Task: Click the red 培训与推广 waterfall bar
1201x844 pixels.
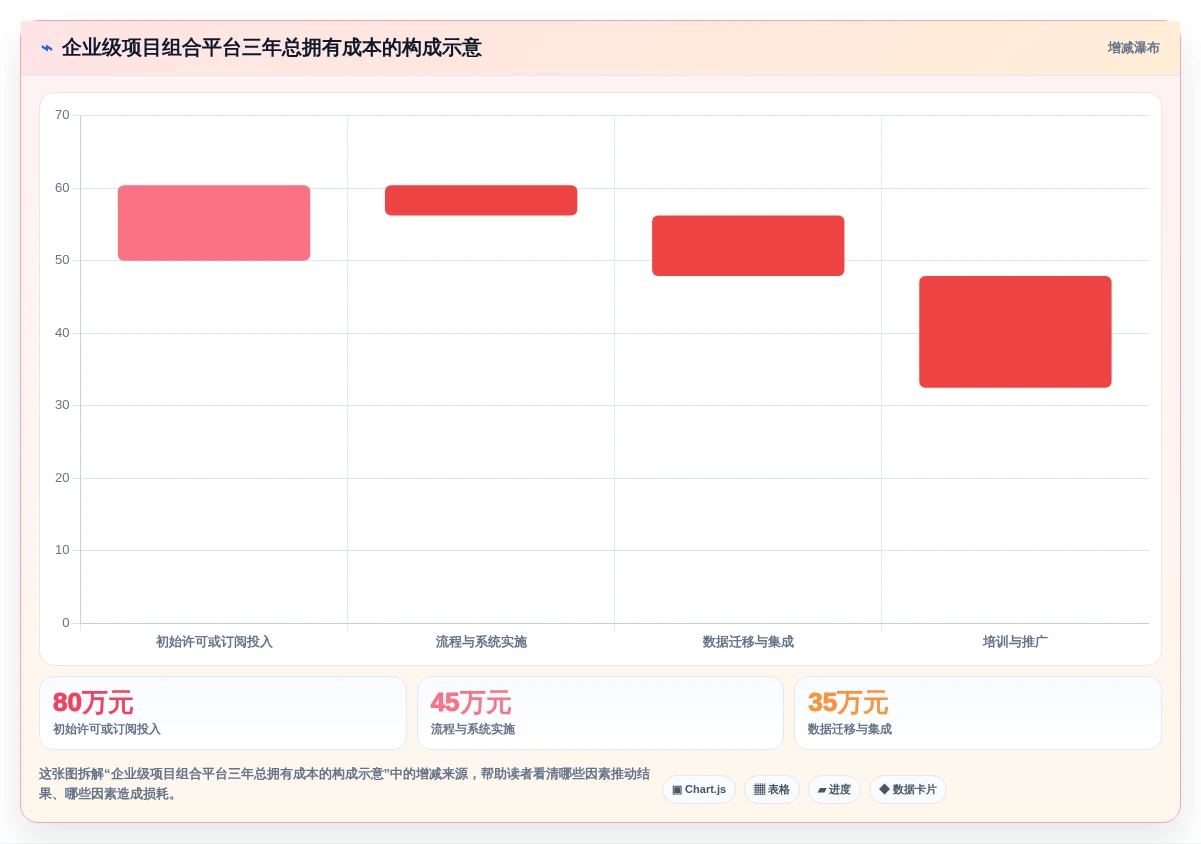Action: (x=1015, y=332)
